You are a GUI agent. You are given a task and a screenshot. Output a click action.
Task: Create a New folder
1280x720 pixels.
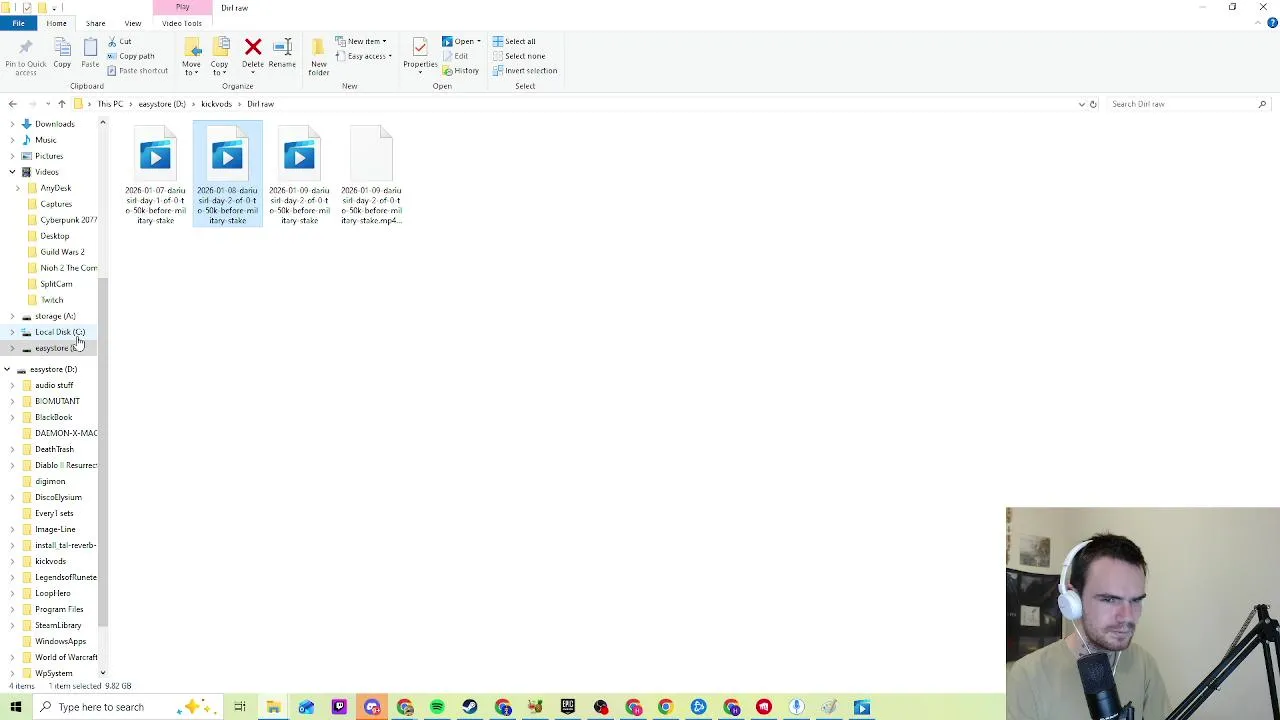tap(319, 57)
